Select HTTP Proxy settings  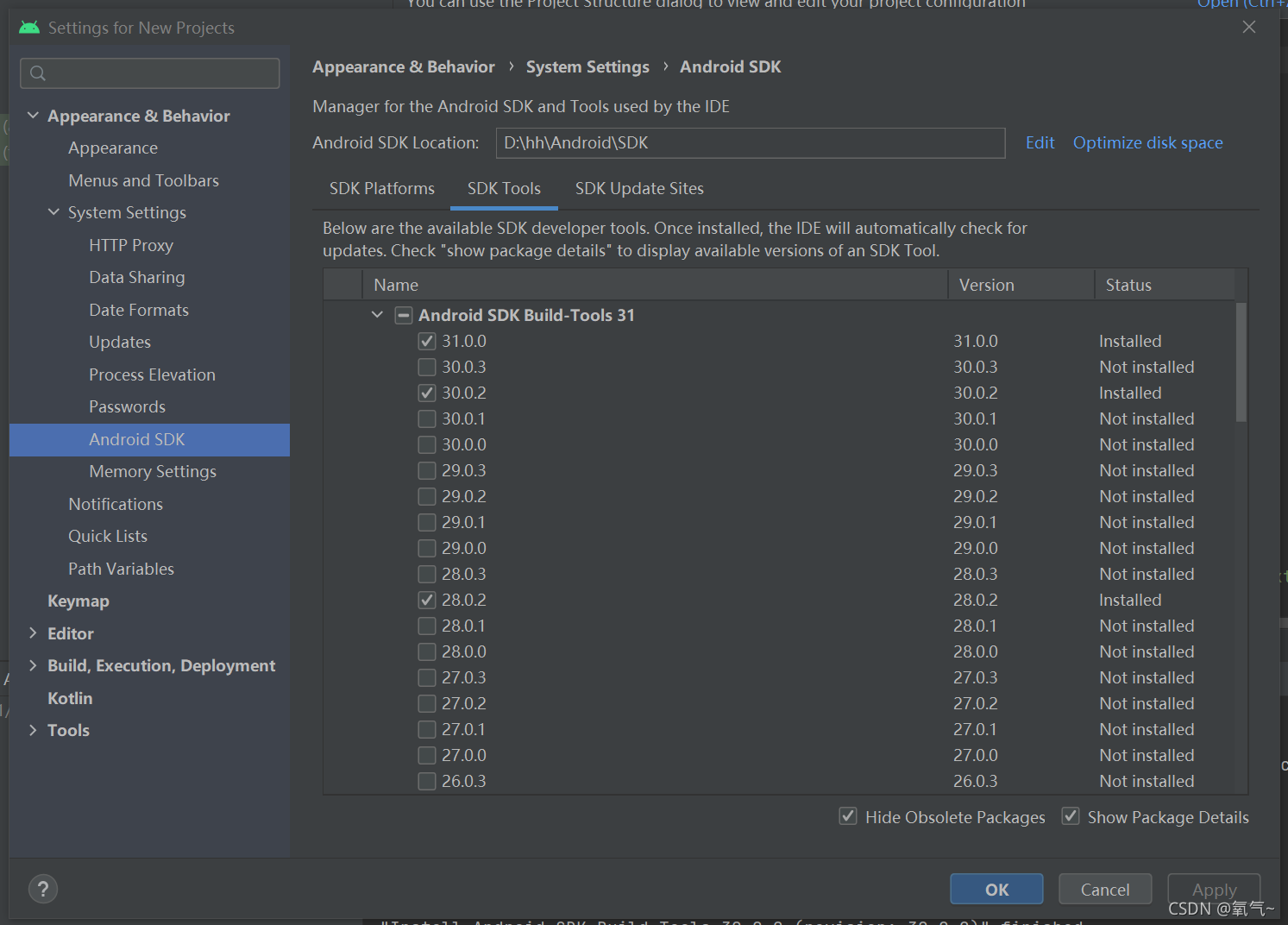tap(131, 245)
